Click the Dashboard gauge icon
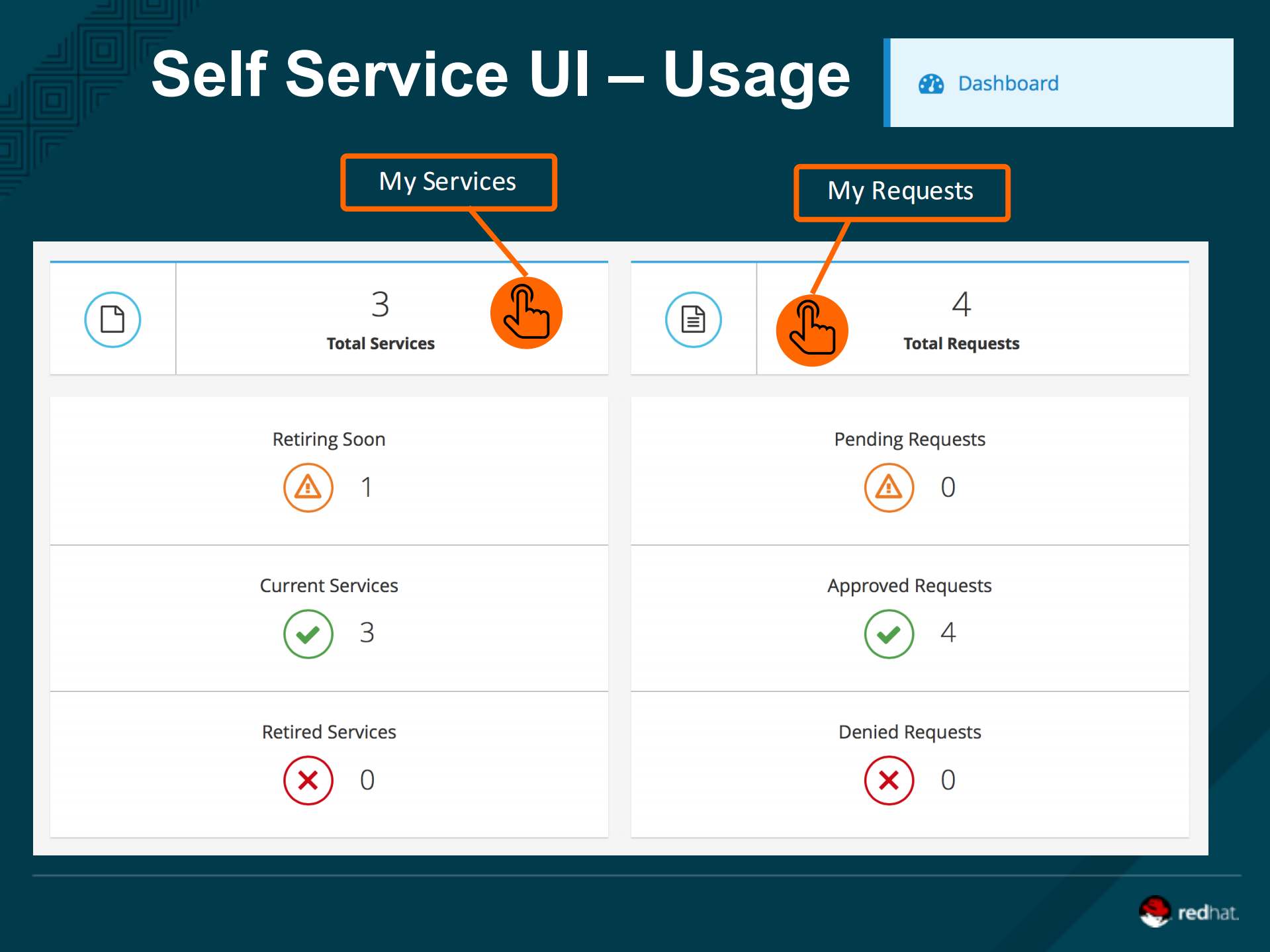This screenshot has height=952, width=1270. tap(930, 84)
